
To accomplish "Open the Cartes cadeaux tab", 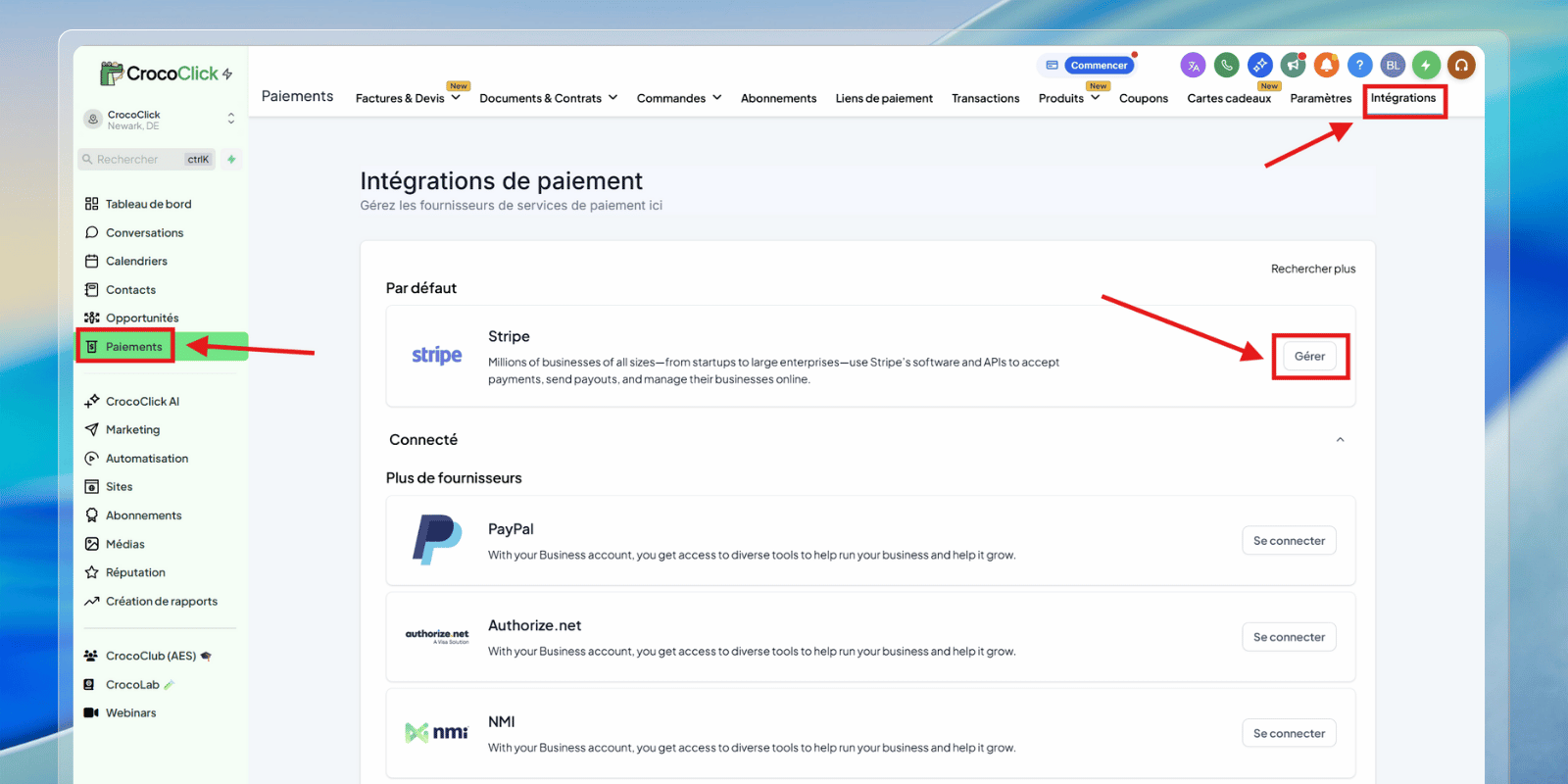I will tap(1229, 98).
